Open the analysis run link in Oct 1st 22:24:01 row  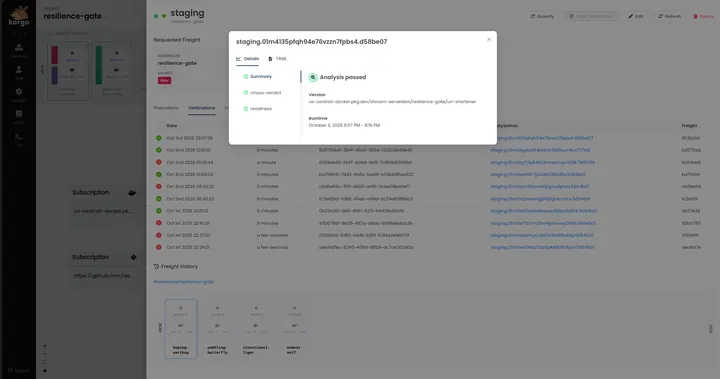(542, 247)
